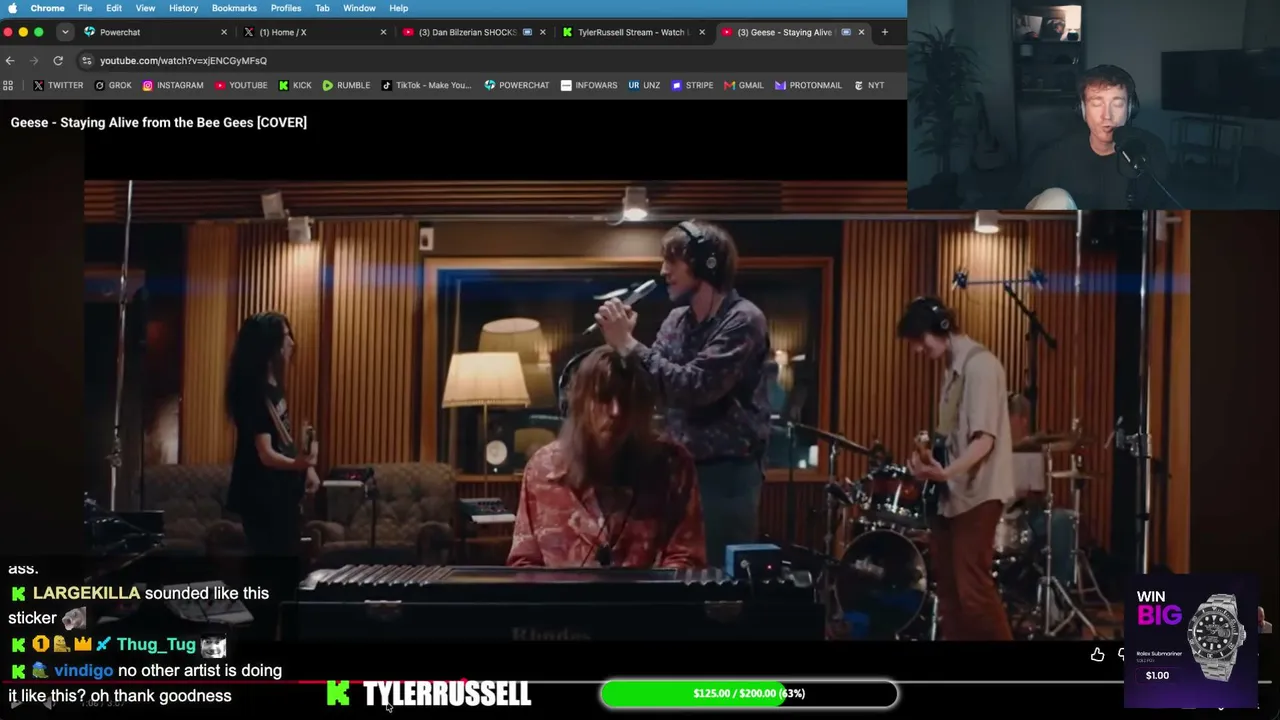Open the POWERCHAT bookmark
The height and width of the screenshot is (720, 1280).
[517, 85]
